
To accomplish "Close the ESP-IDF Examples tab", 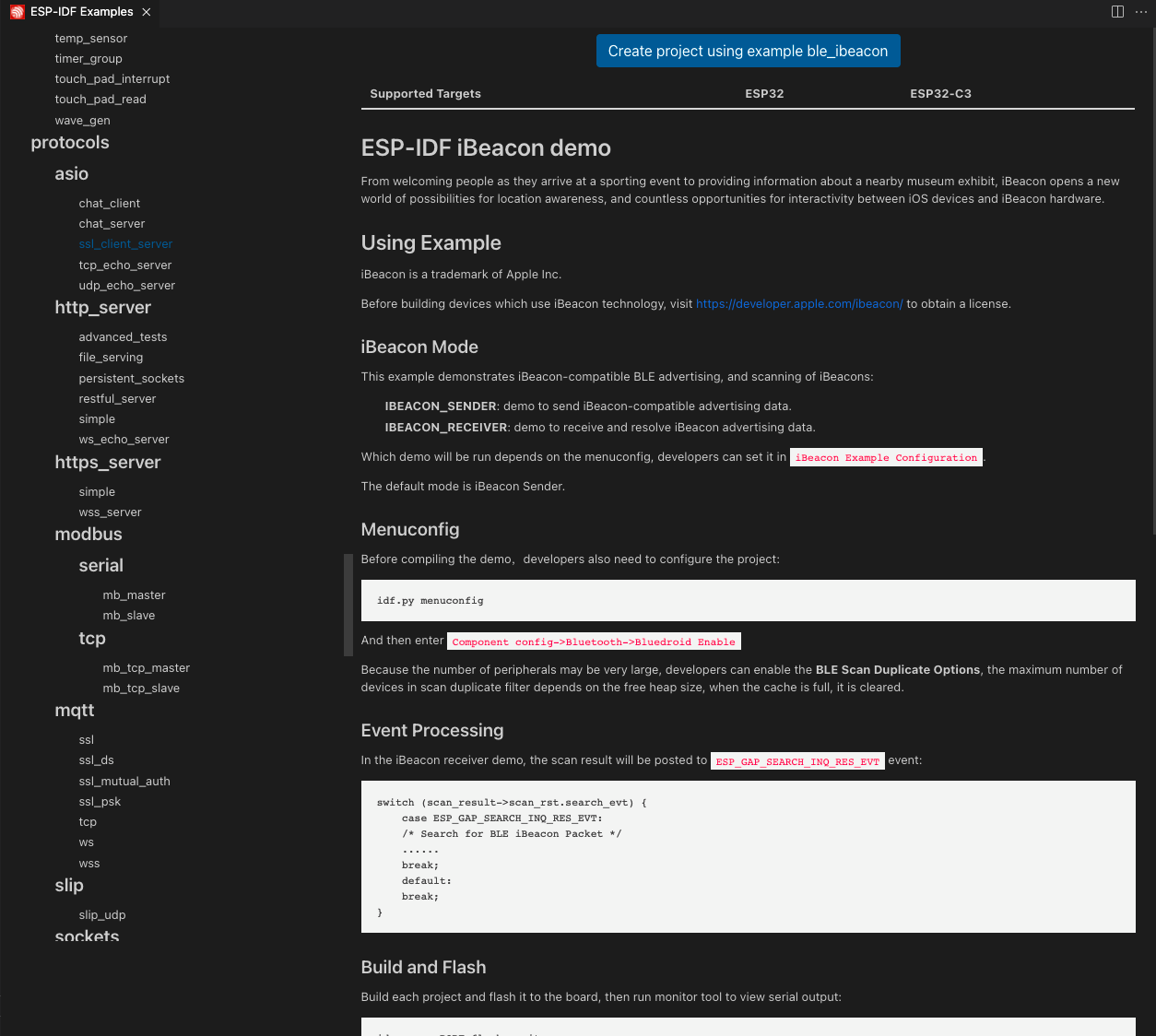I will 146,12.
